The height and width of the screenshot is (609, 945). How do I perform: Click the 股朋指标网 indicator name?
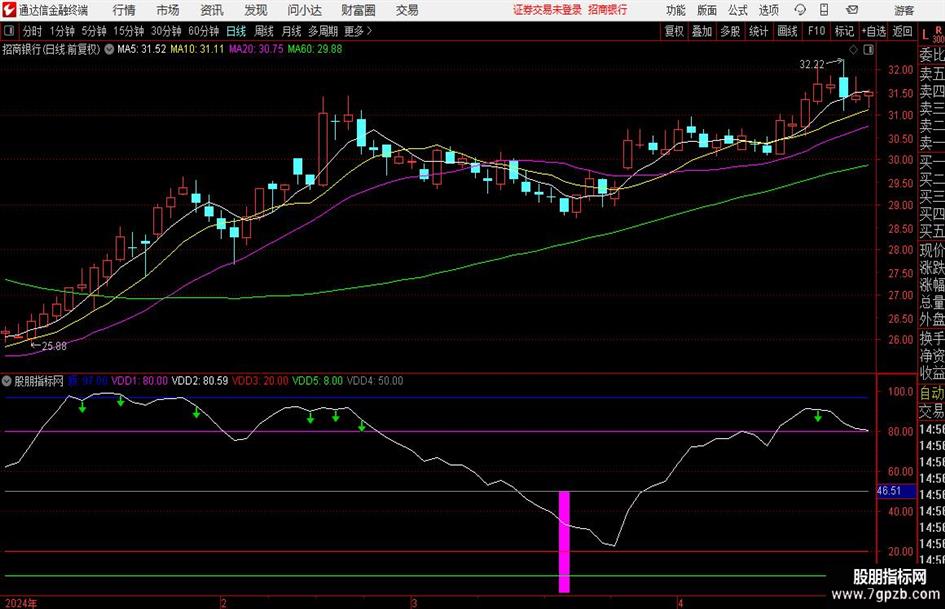coord(39,381)
